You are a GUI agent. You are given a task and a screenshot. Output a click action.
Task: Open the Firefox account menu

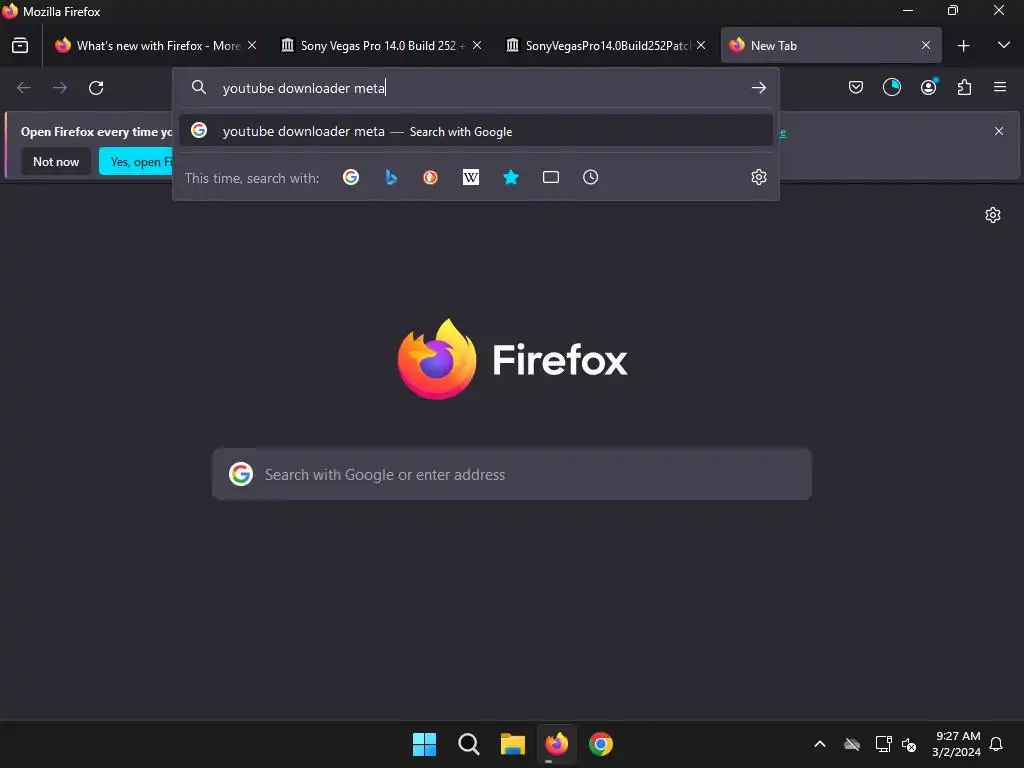click(x=929, y=87)
